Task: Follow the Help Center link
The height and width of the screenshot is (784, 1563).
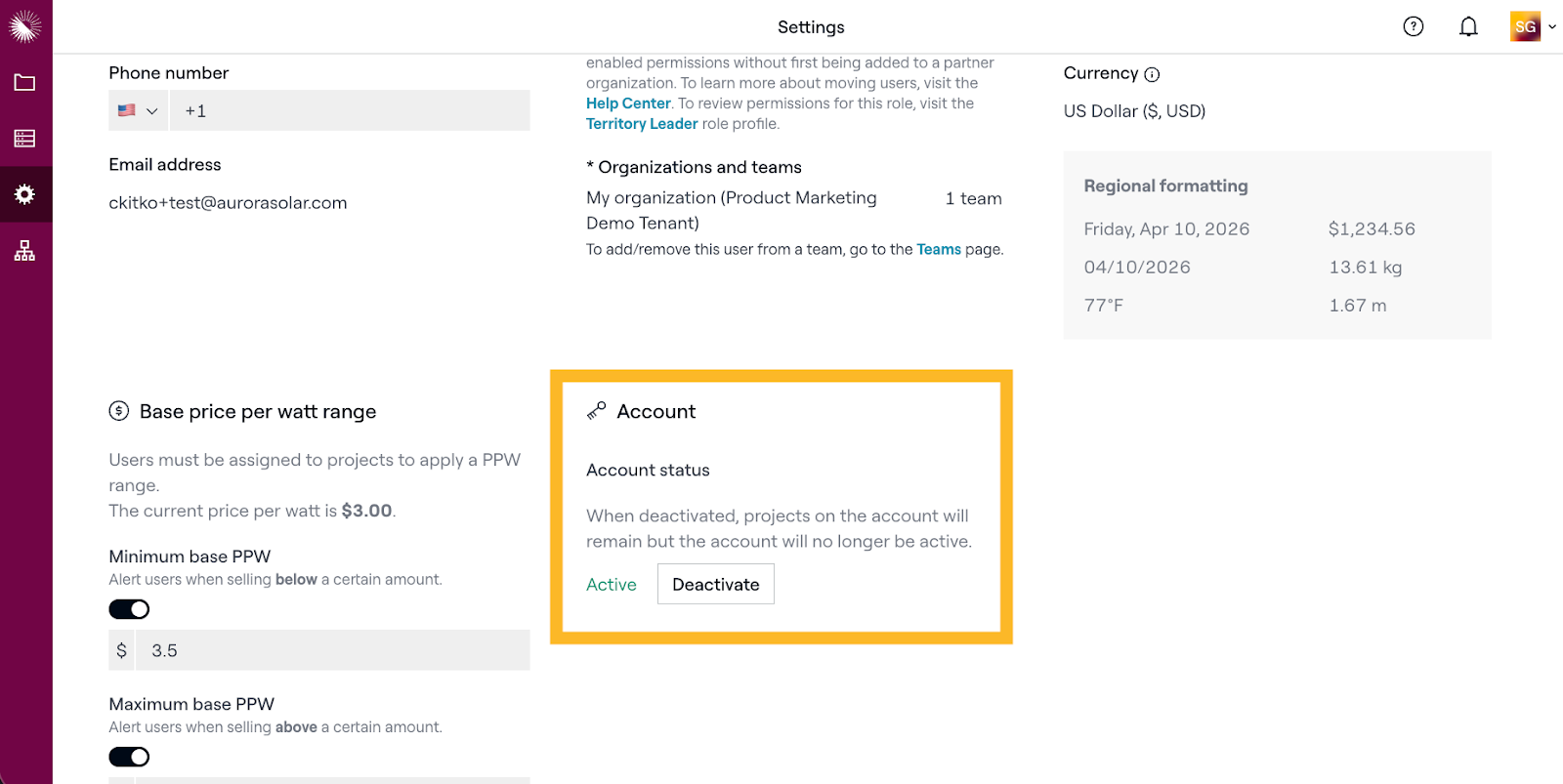Action: click(628, 103)
